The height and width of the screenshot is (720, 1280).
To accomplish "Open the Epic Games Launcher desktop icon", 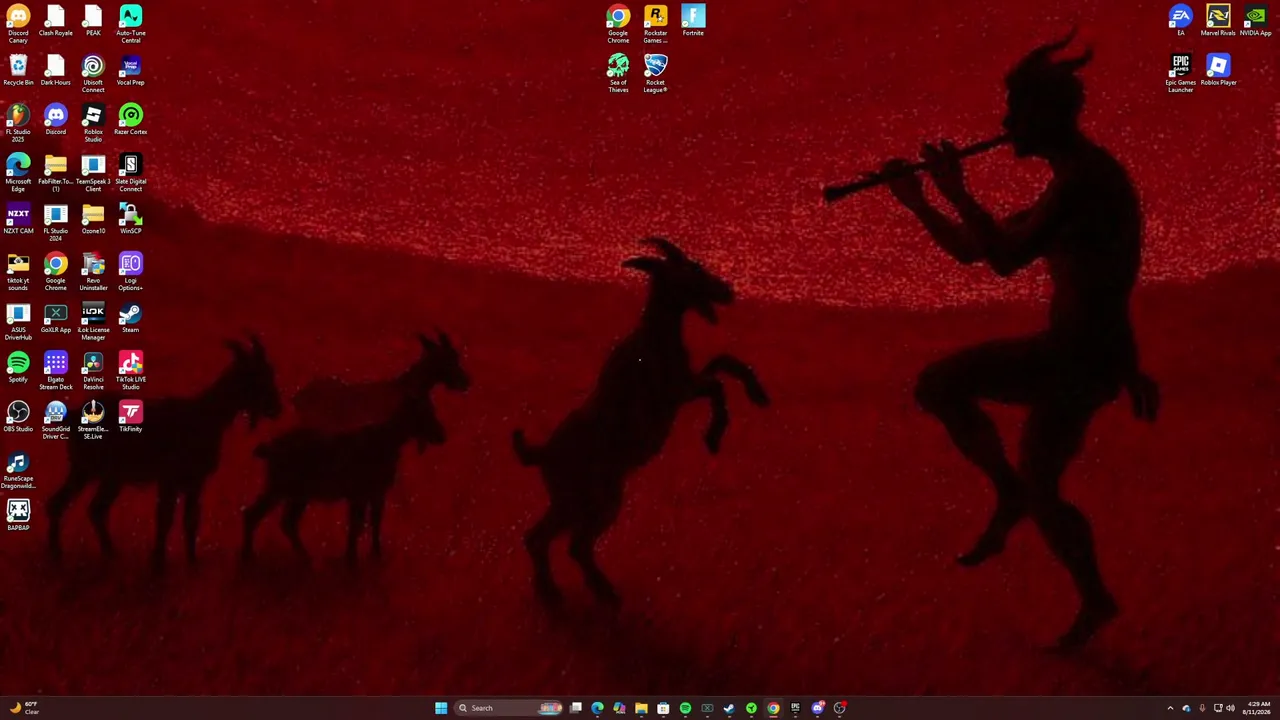I will tap(1181, 74).
